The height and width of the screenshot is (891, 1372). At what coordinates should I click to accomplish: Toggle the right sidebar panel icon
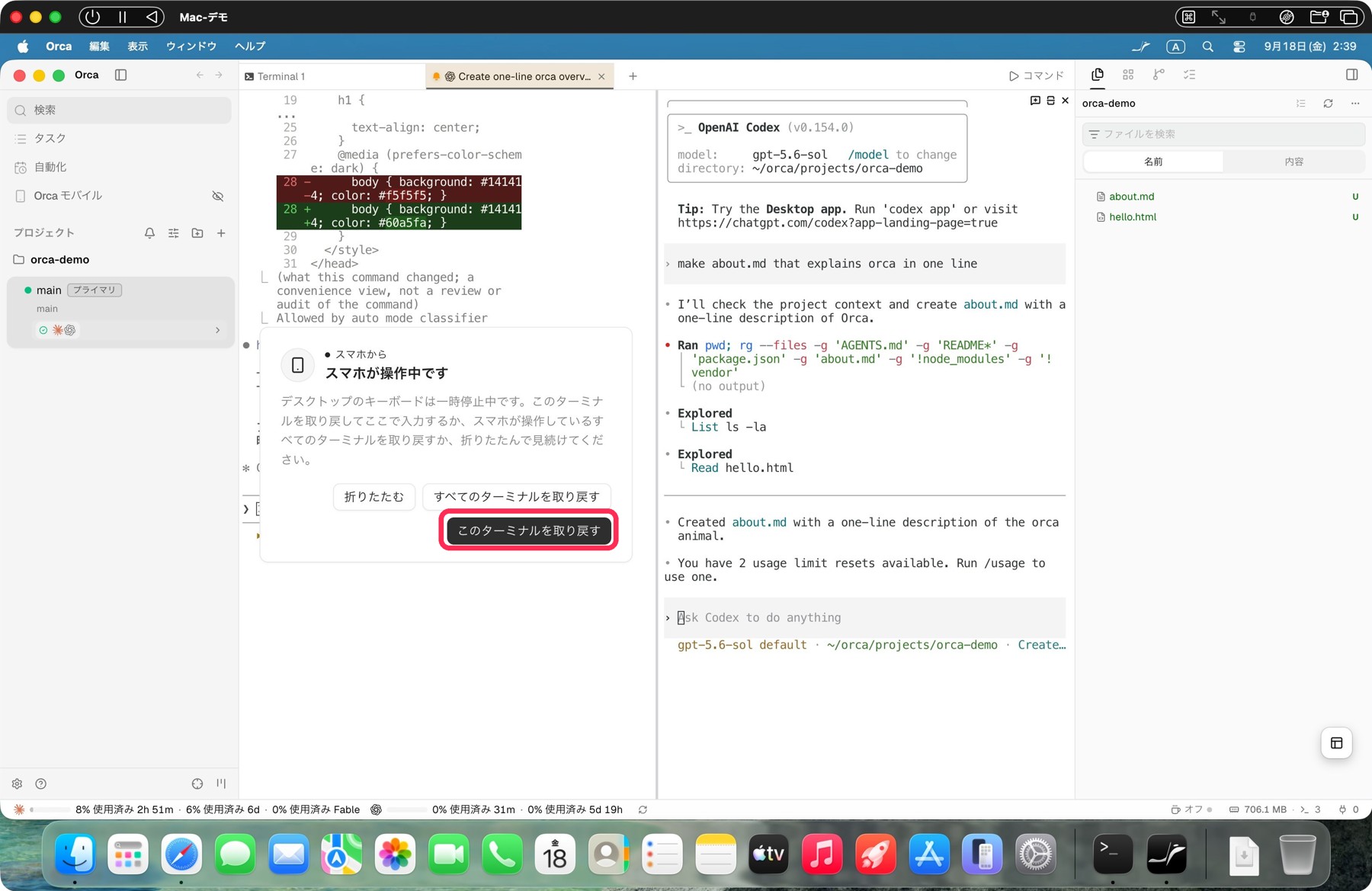[1351, 75]
